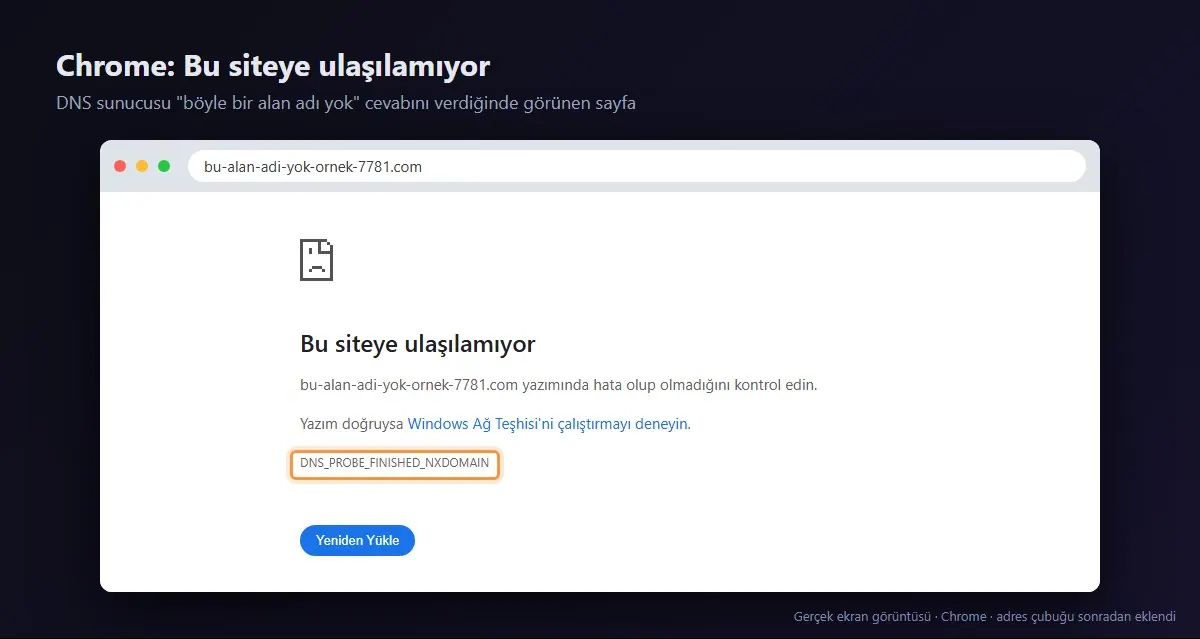Click the "Gerçek ekran görüntüsü" footer caption
Screen dimensions: 1200x639
(985, 617)
